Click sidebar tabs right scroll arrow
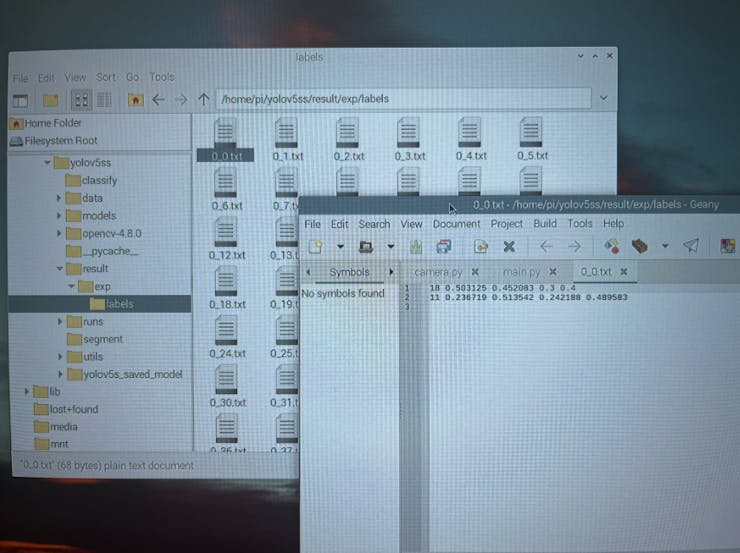The image size is (740, 553). 391,272
